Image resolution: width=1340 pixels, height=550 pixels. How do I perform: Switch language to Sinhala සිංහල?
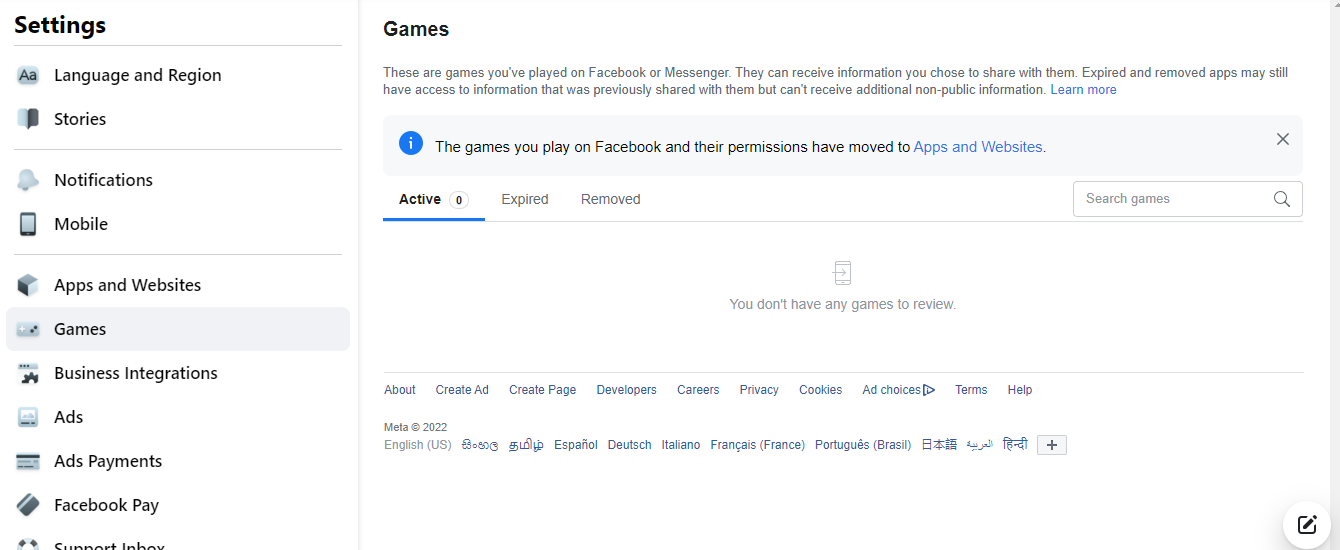point(480,445)
